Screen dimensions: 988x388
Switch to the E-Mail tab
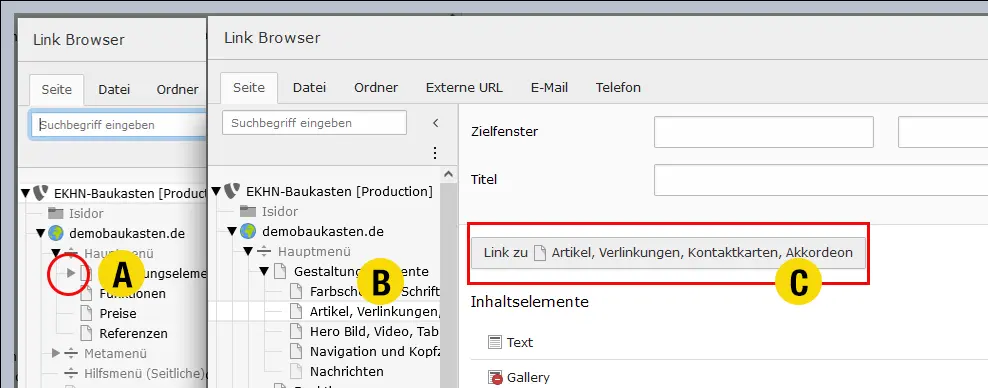[x=549, y=88]
